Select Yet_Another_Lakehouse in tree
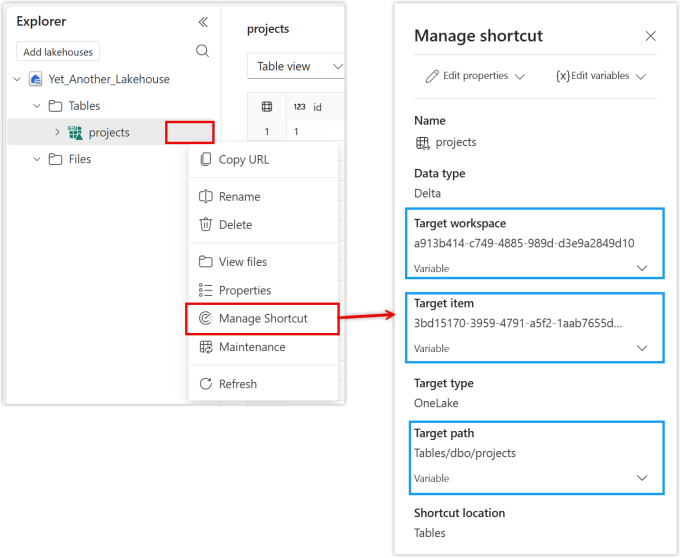 point(109,79)
